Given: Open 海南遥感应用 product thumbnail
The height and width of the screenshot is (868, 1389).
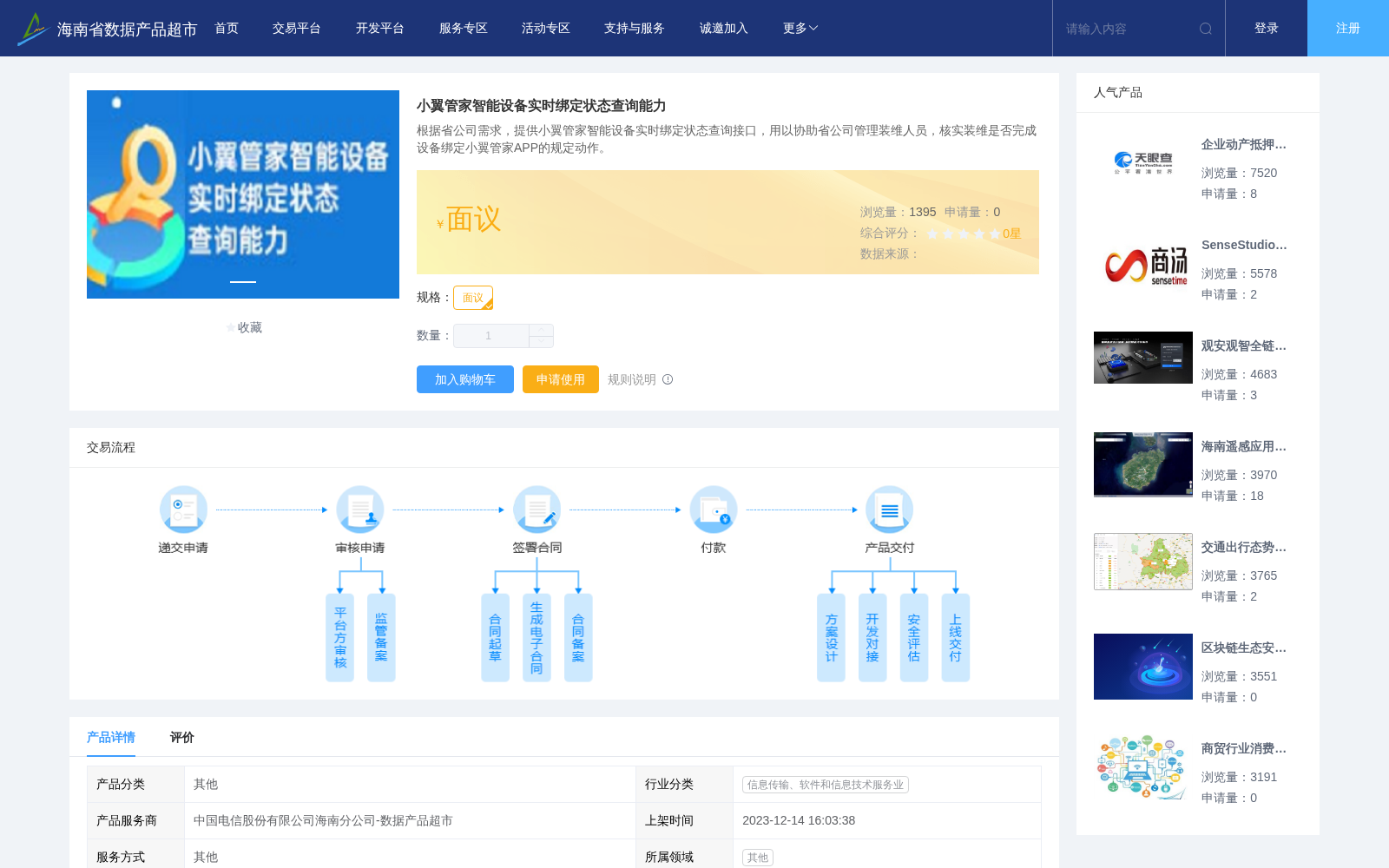Looking at the screenshot, I should coord(1143,464).
